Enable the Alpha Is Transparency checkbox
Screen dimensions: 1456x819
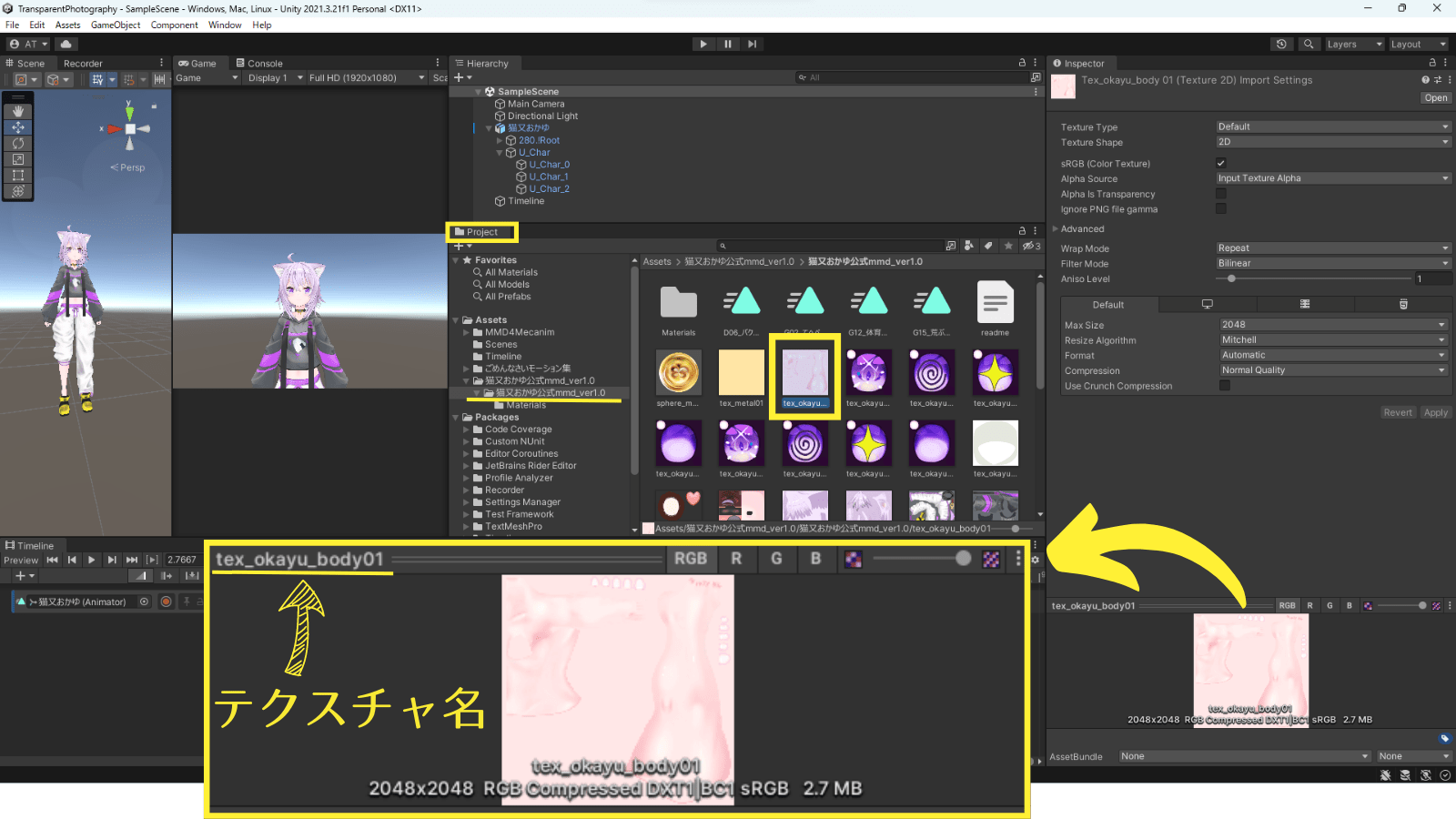coord(1221,194)
